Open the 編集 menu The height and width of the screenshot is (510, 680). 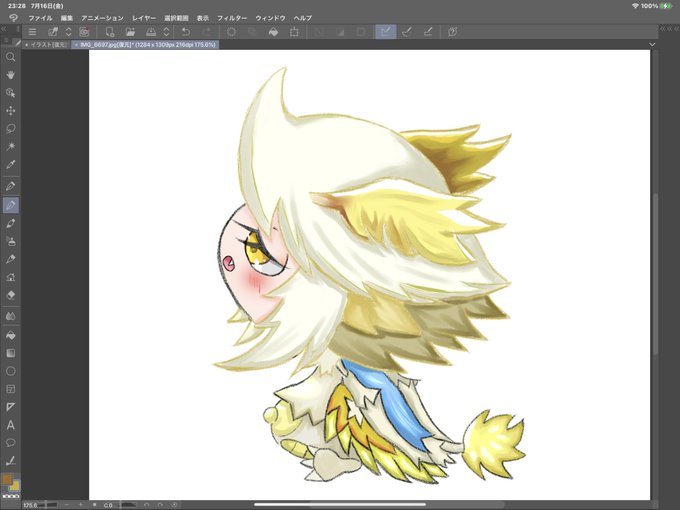(67, 18)
